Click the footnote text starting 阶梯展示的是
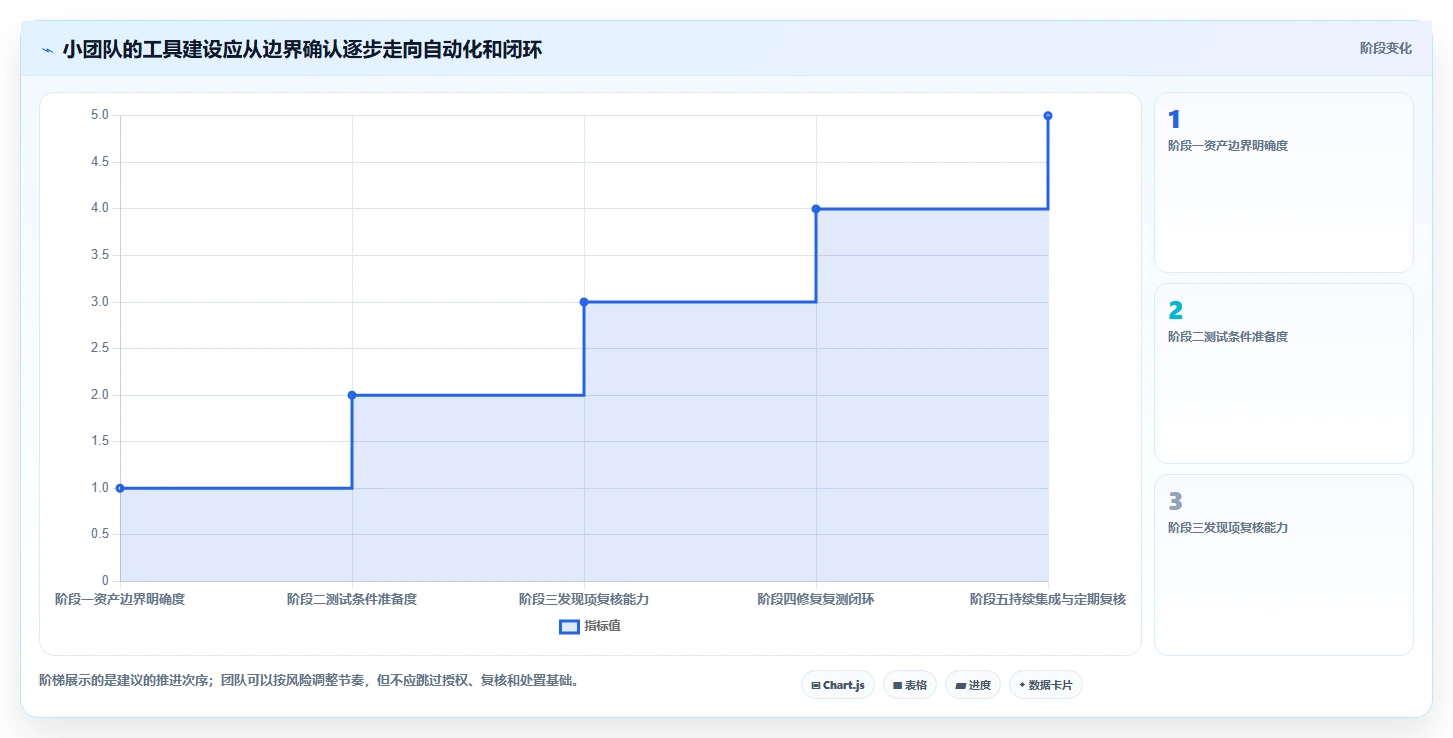Viewport: 1453px width, 738px height. pos(309,681)
